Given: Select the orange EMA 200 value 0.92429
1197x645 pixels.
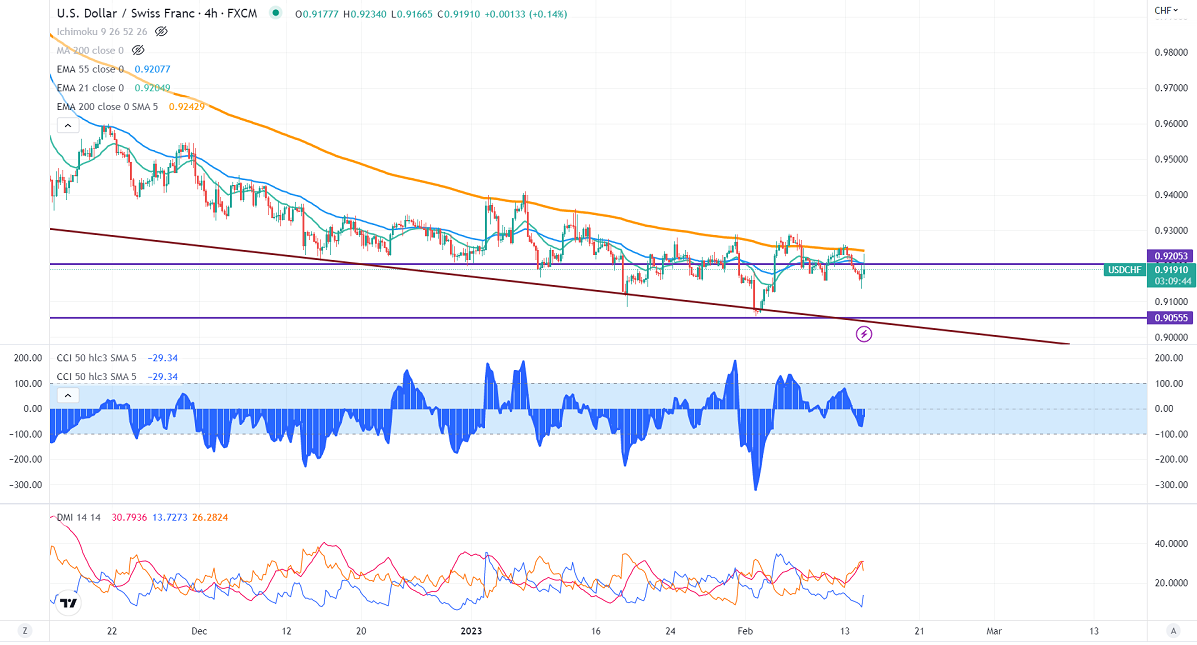Looking at the screenshot, I should [x=187, y=107].
